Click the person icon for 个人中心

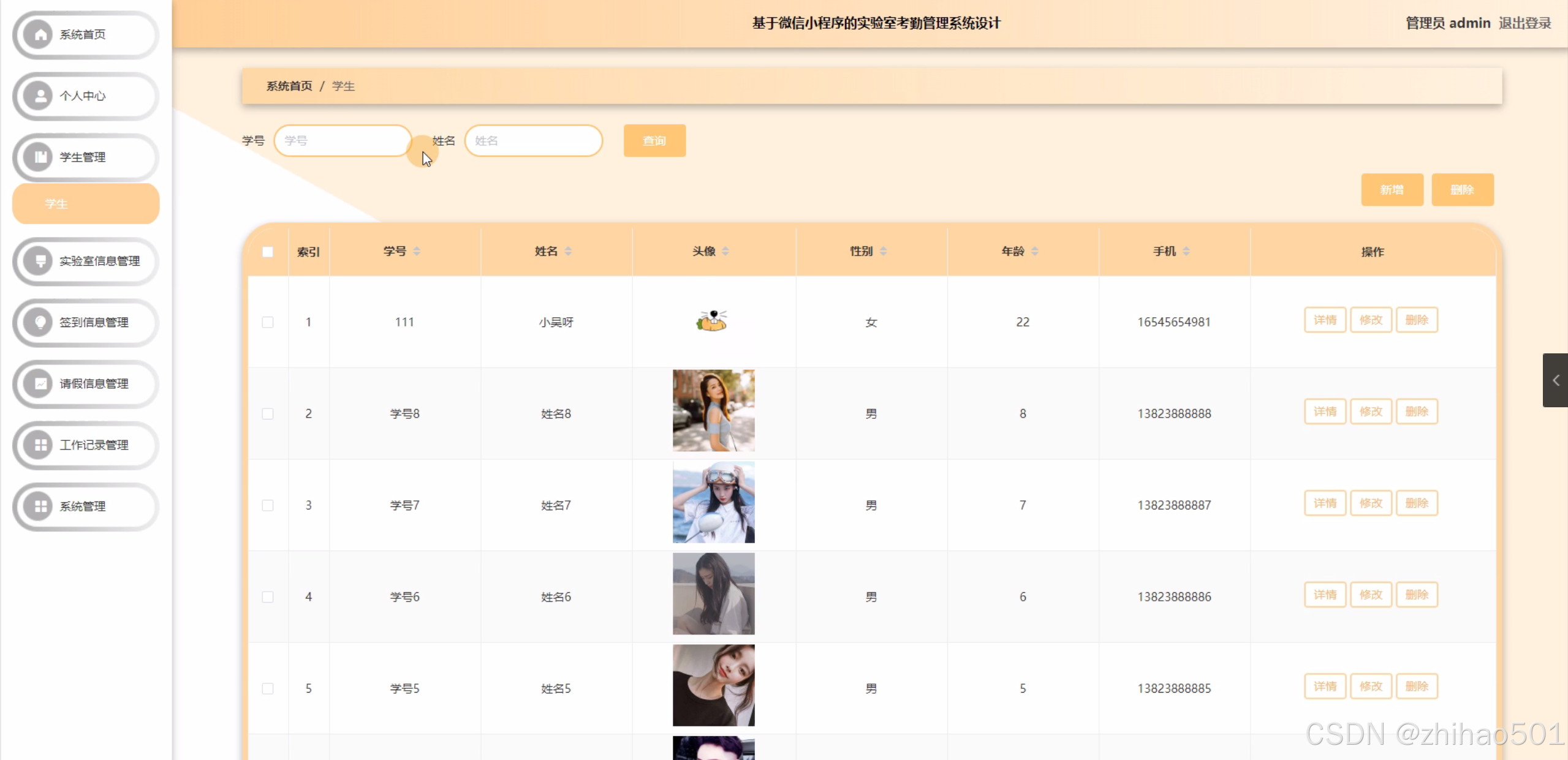40,96
